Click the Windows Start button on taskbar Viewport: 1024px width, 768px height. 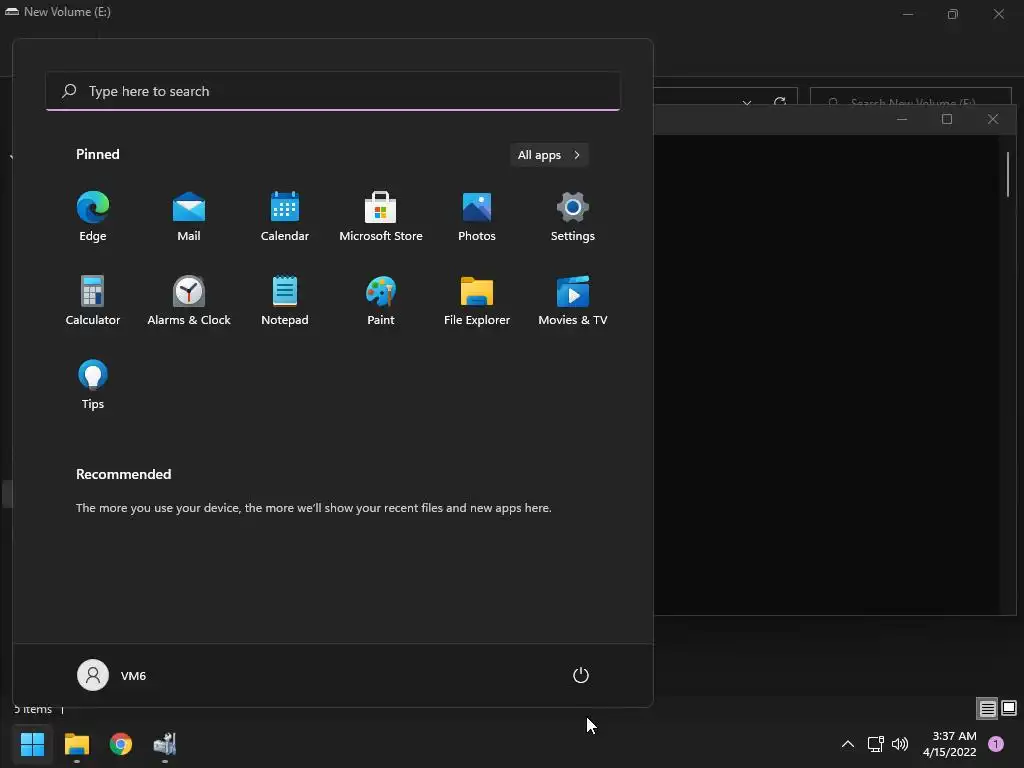[x=32, y=744]
